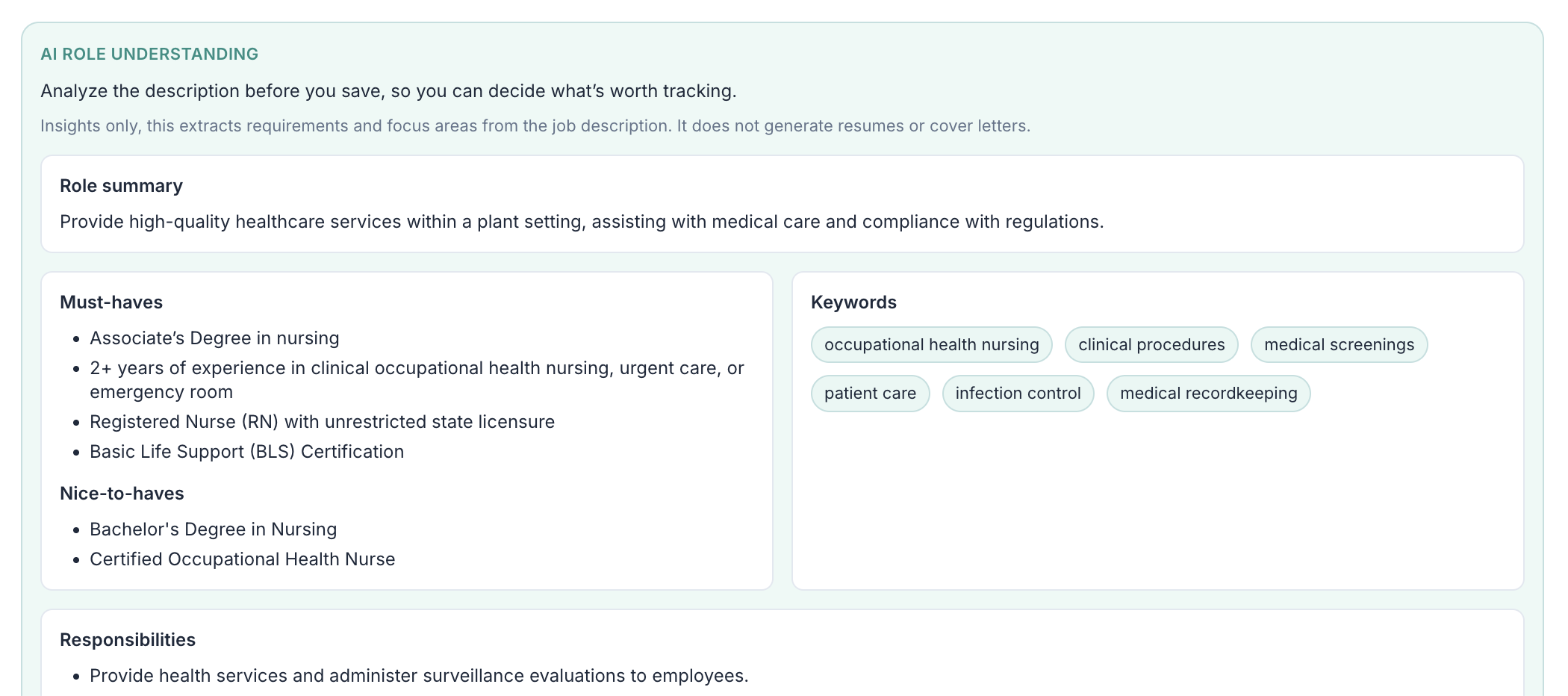Select the 'medical screenings' keyword chip

point(1339,344)
